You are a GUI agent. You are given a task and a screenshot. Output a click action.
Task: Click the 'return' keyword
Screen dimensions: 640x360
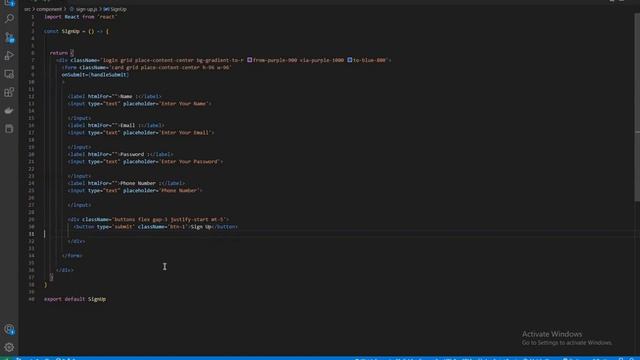coord(59,53)
